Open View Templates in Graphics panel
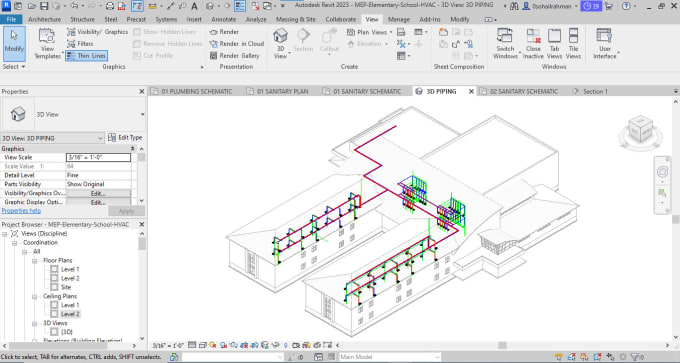680x363 pixels. 47,43
